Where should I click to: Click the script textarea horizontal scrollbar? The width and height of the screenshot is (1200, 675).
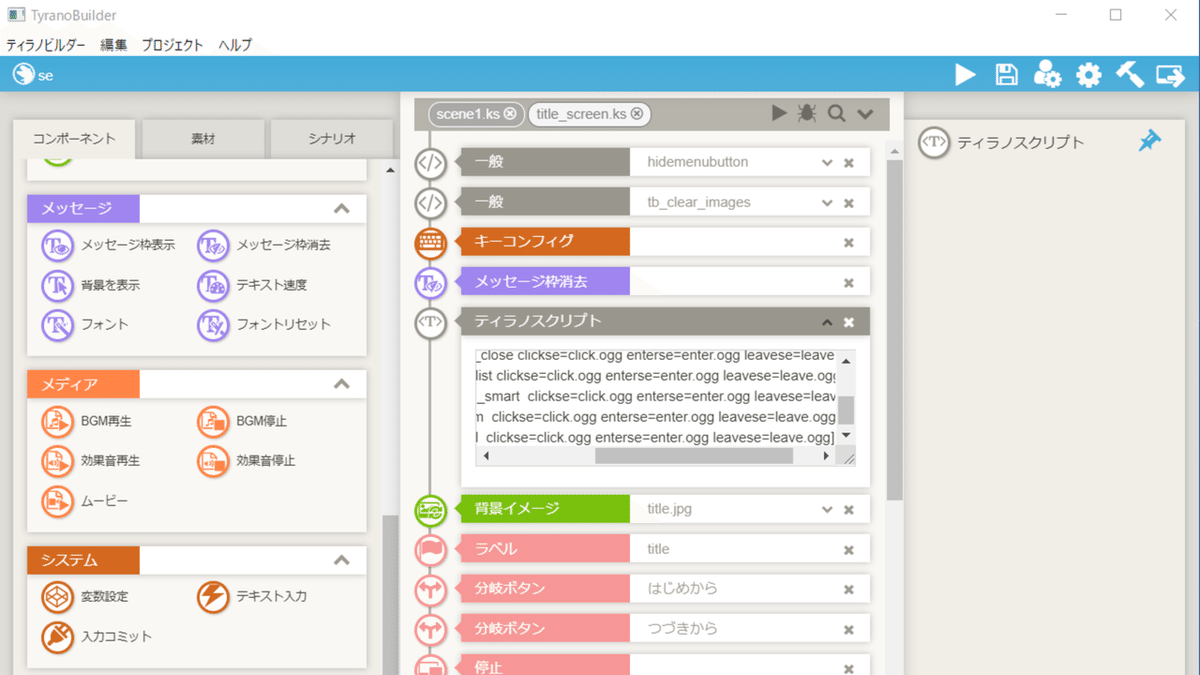click(x=693, y=456)
